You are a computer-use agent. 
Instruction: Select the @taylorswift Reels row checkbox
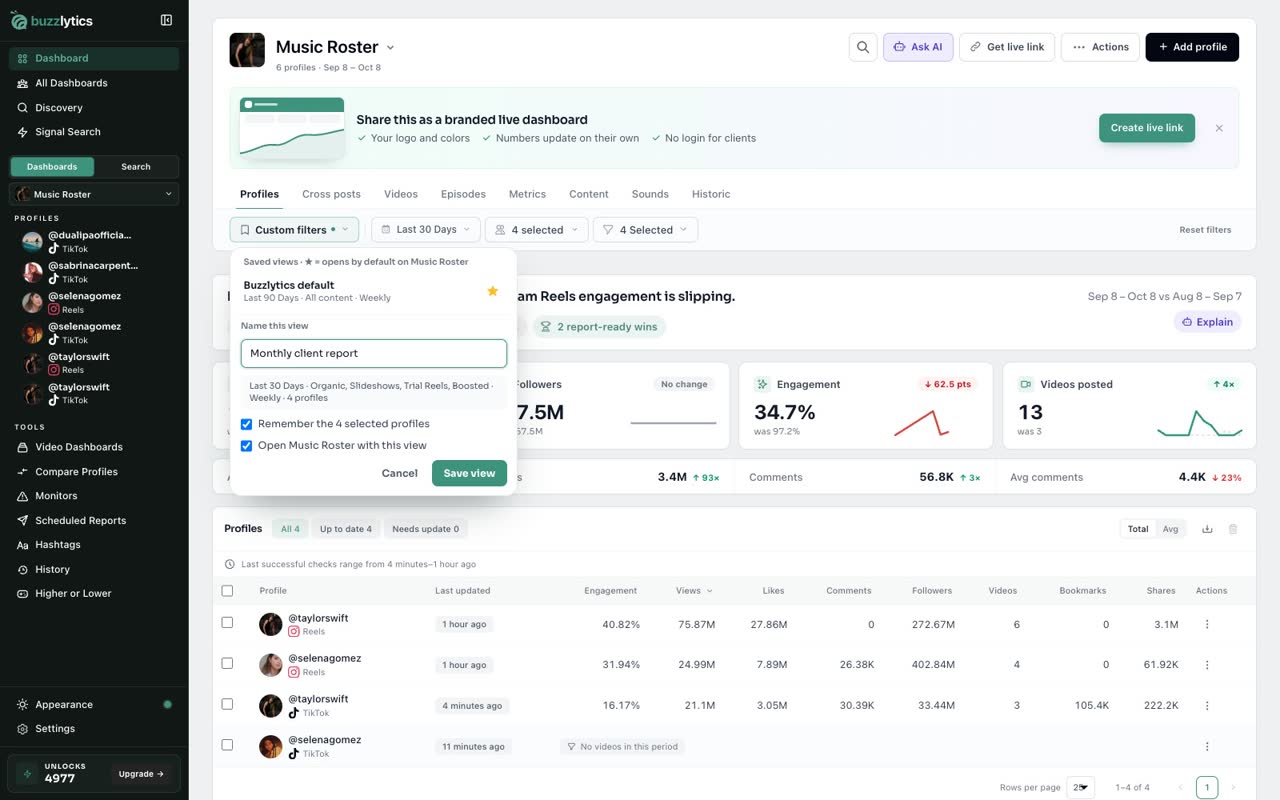pyautogui.click(x=227, y=622)
